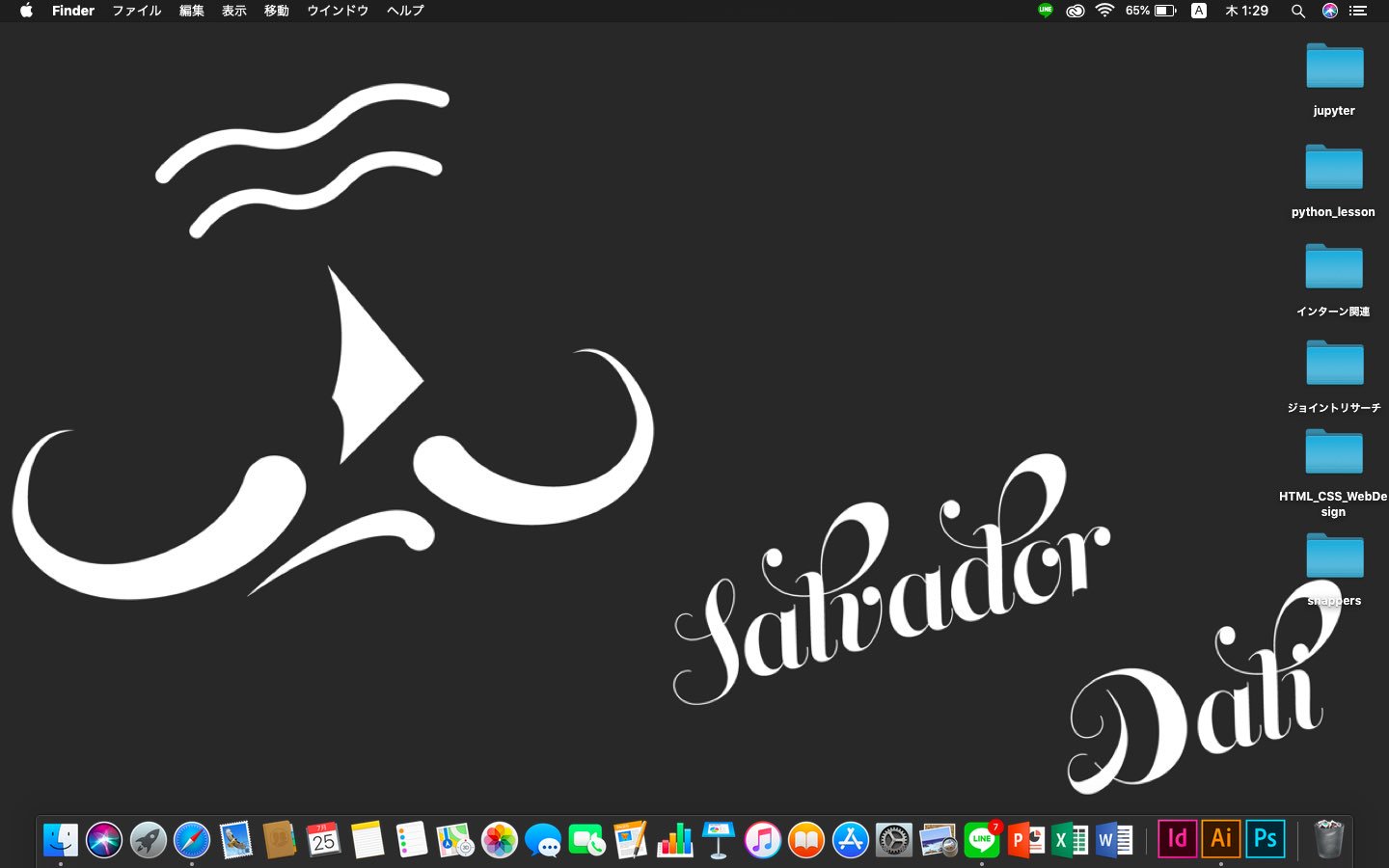Launch Microsoft Word from dock
The image size is (1389, 868).
pos(1113,840)
